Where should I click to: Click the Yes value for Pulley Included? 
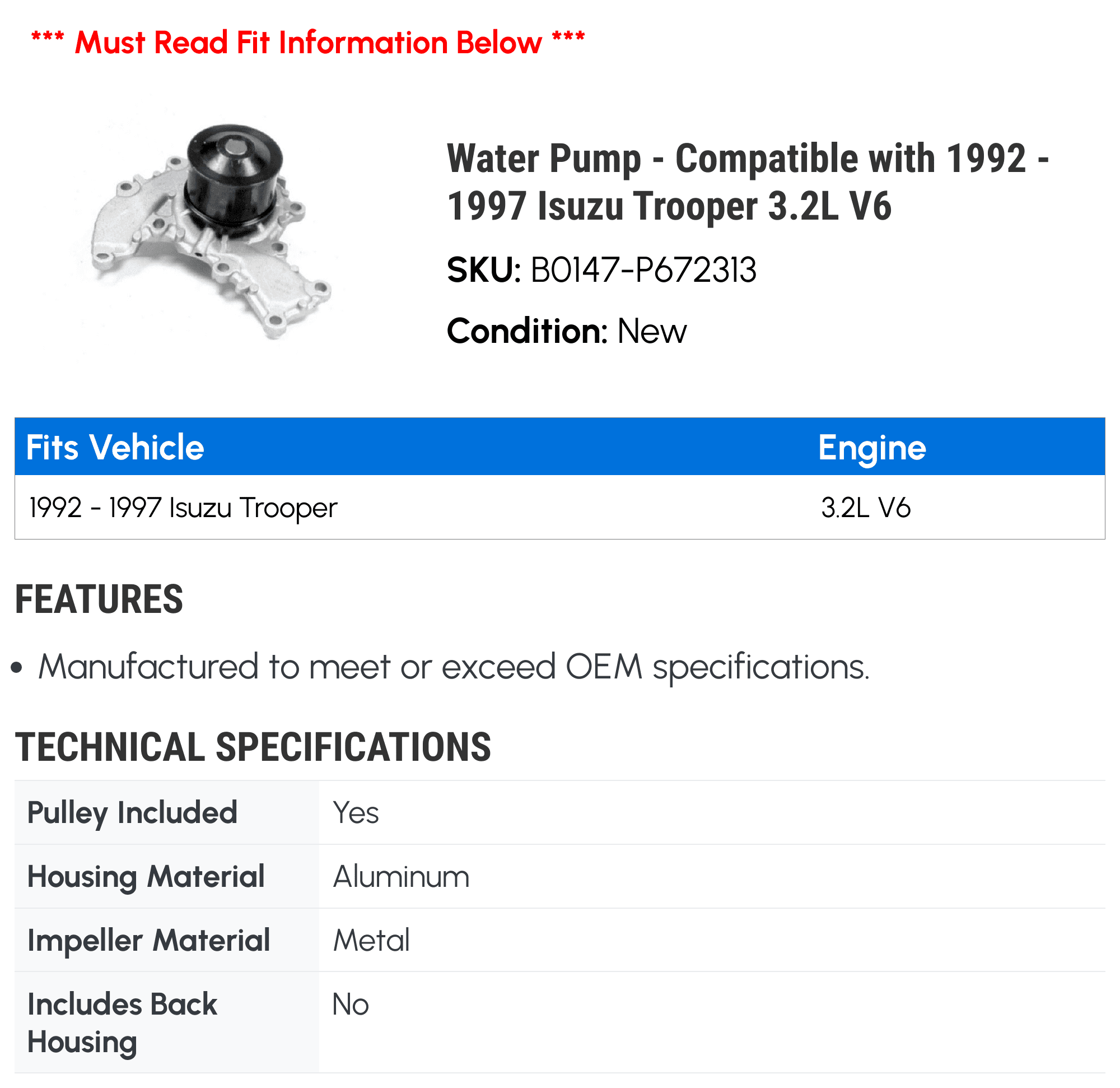point(356,812)
